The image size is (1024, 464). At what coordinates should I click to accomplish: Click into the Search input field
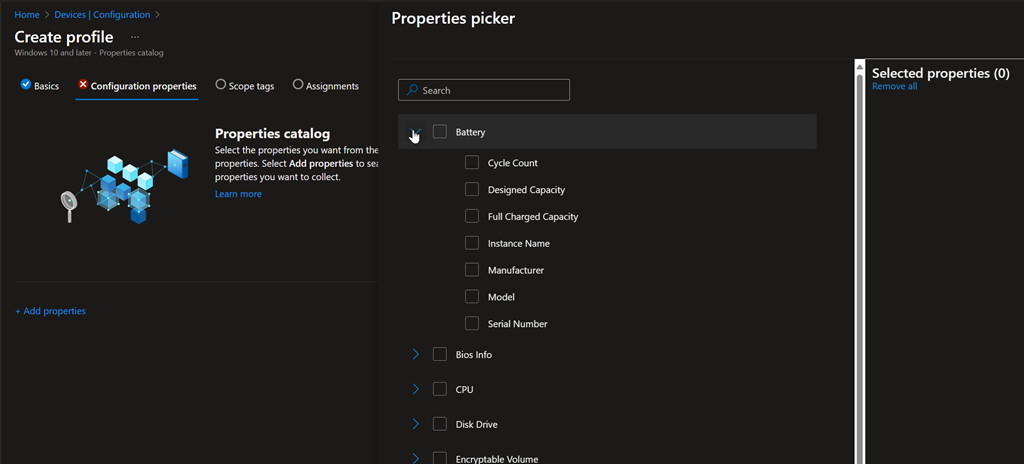[x=492, y=91]
